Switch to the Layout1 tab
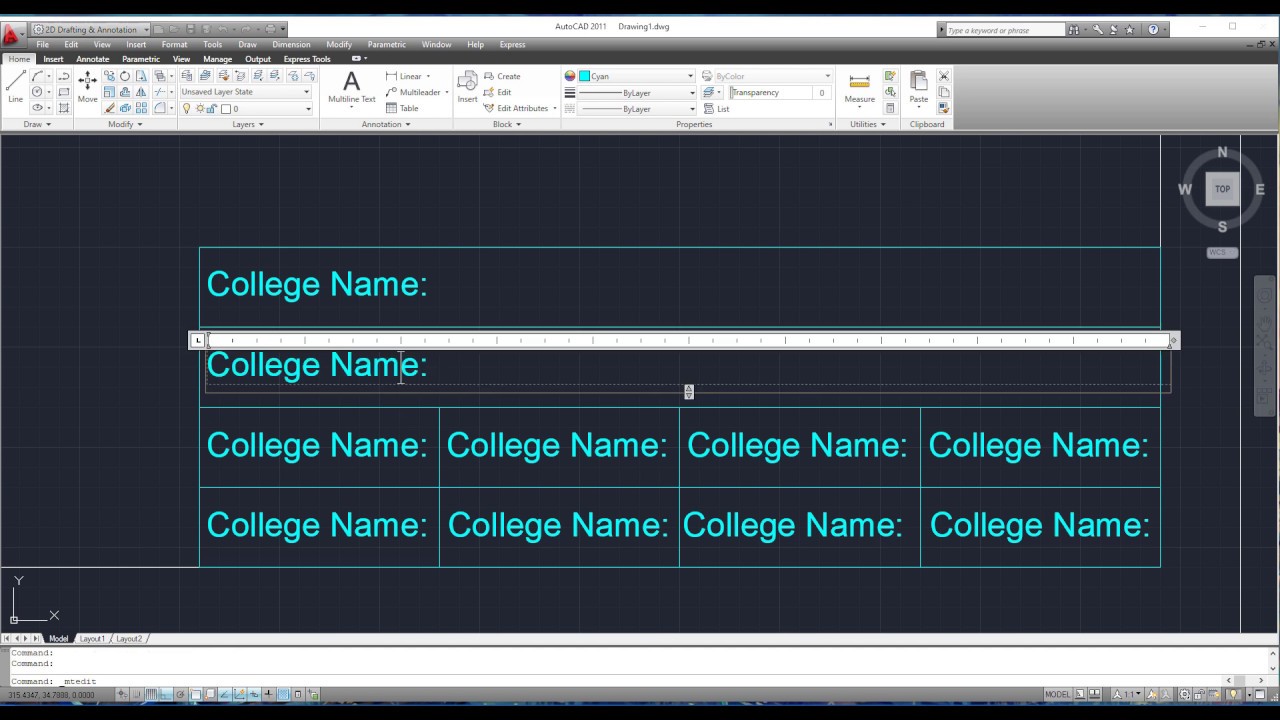Image resolution: width=1280 pixels, height=720 pixels. coord(92,638)
